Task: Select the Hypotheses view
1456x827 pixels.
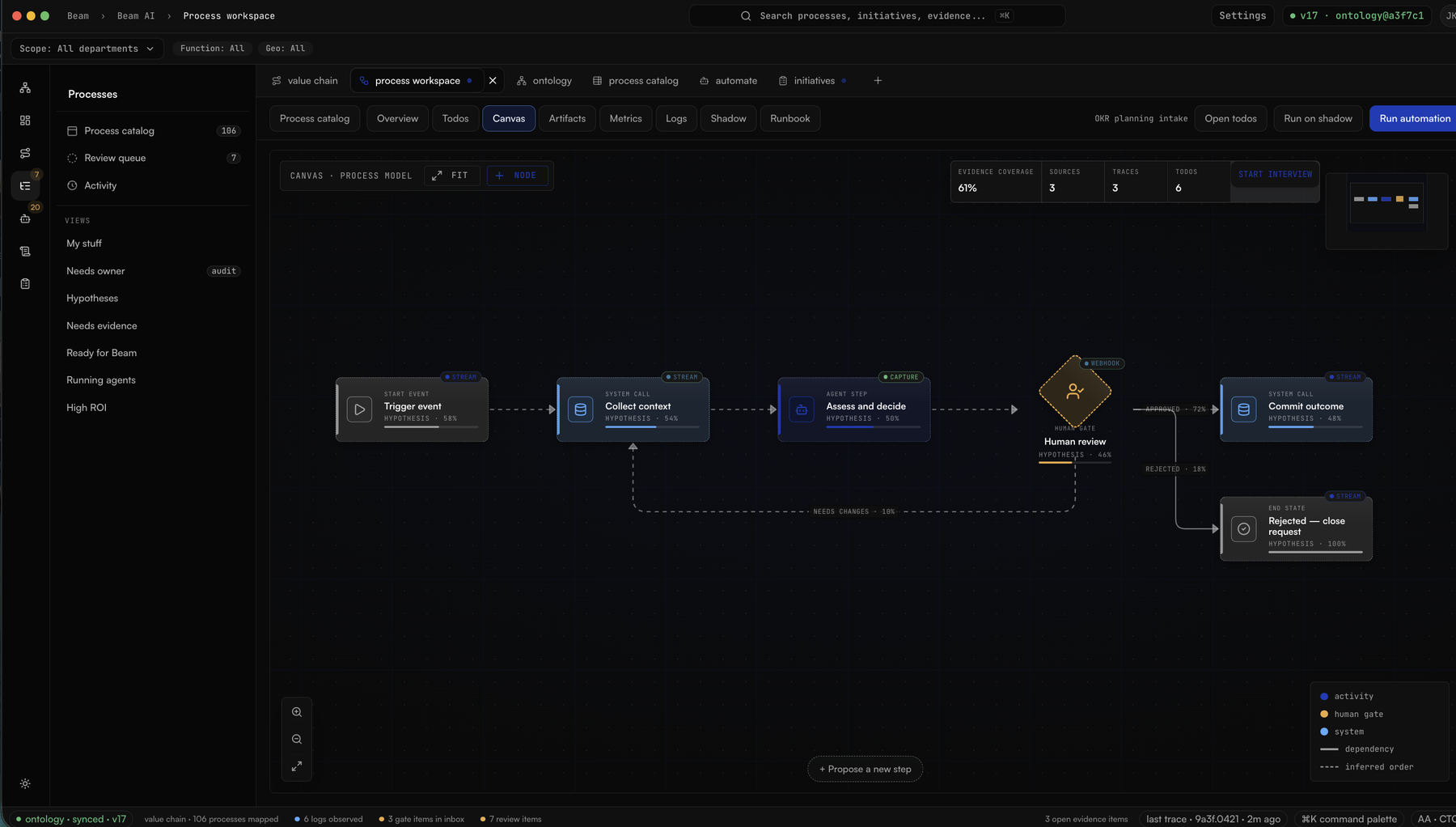Action: pyautogui.click(x=153, y=299)
